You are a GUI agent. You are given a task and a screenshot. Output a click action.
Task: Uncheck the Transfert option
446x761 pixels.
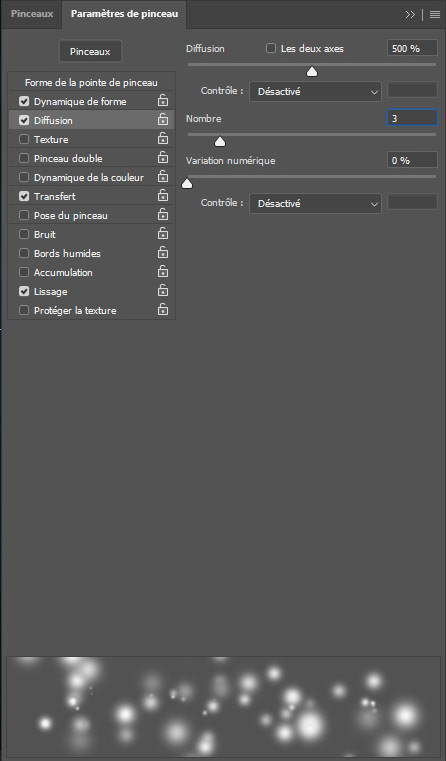24,196
